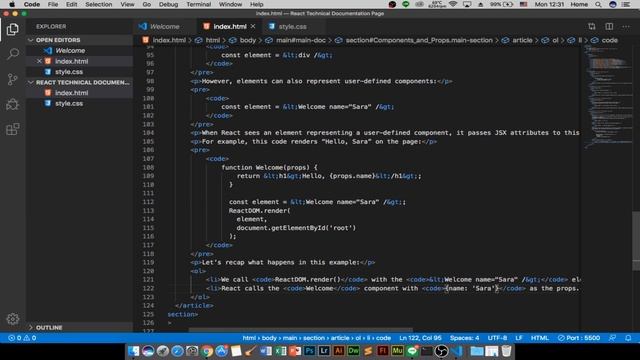Click the Open Changes icon in editor toolbar
This screenshot has height=360, width=640.
[x=592, y=27]
